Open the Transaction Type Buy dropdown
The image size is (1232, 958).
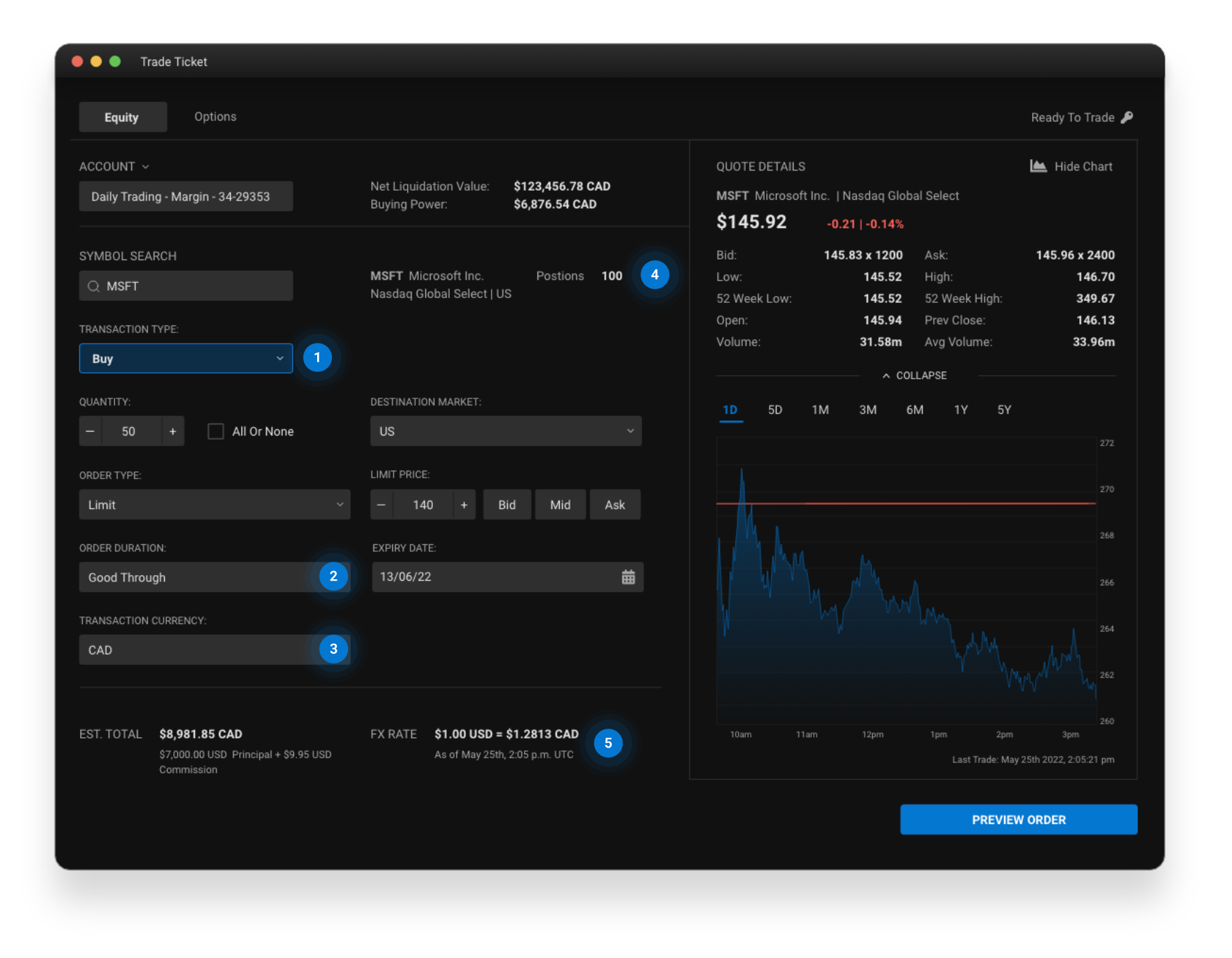point(186,358)
